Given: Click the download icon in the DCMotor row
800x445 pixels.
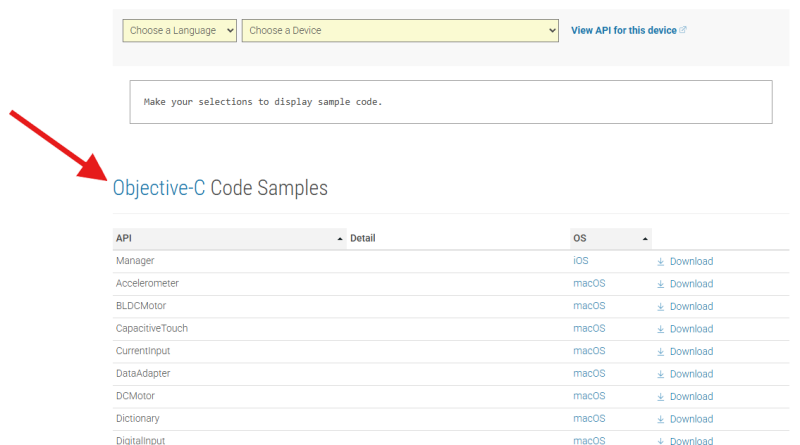Looking at the screenshot, I should coord(660,397).
